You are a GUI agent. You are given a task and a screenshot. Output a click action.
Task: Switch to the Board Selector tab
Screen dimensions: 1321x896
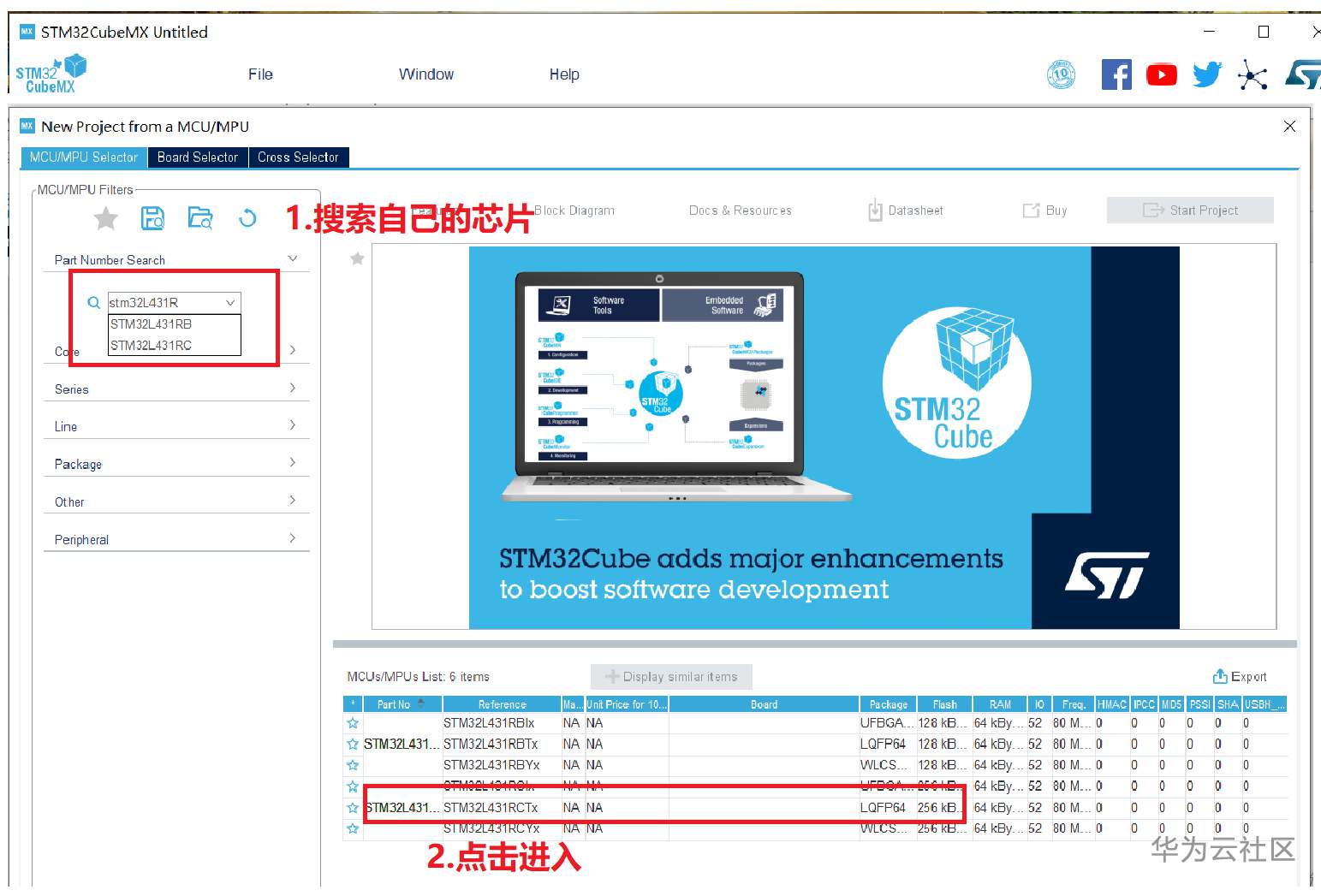[198, 157]
